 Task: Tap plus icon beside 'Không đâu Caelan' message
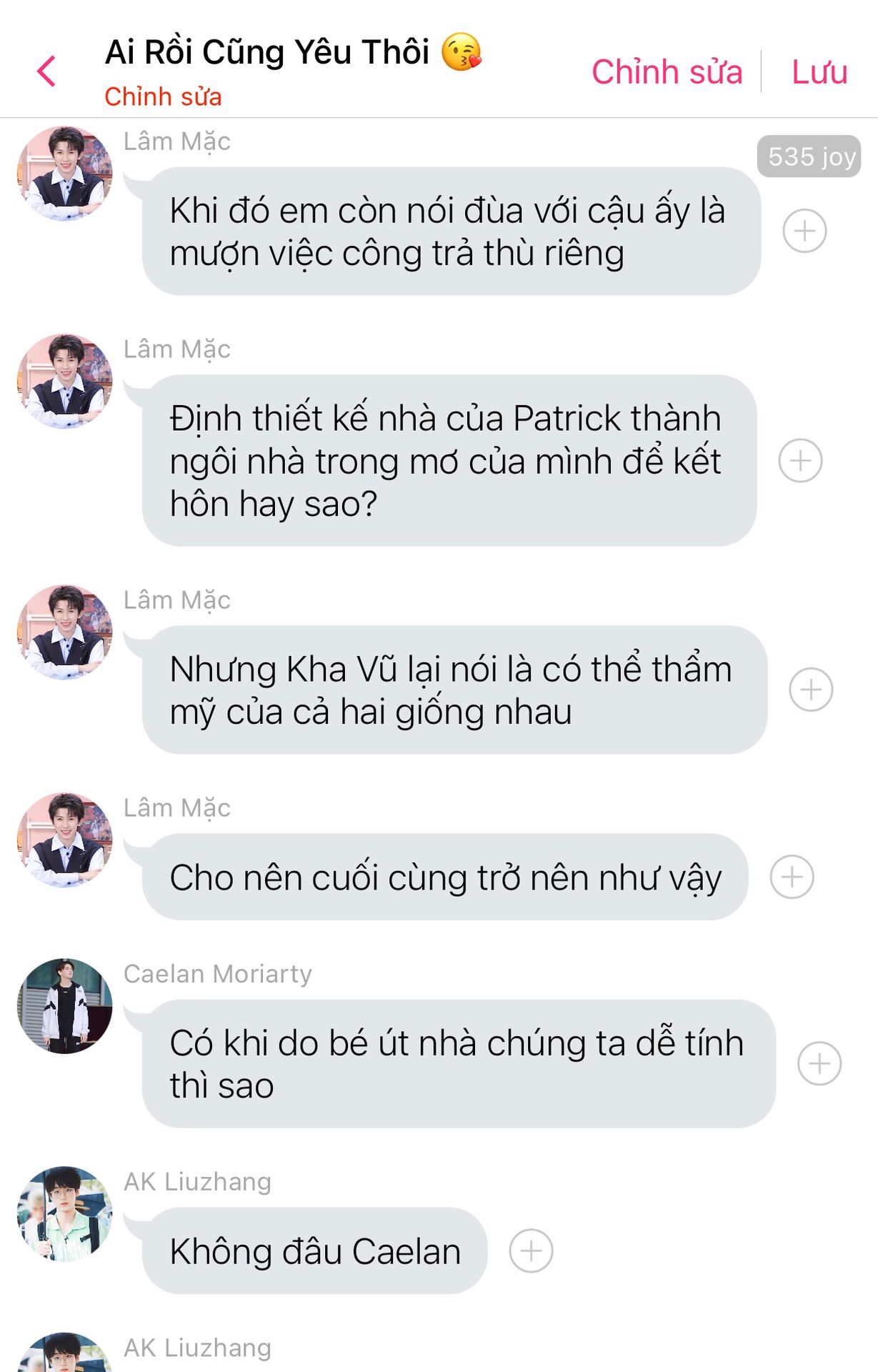click(531, 1251)
